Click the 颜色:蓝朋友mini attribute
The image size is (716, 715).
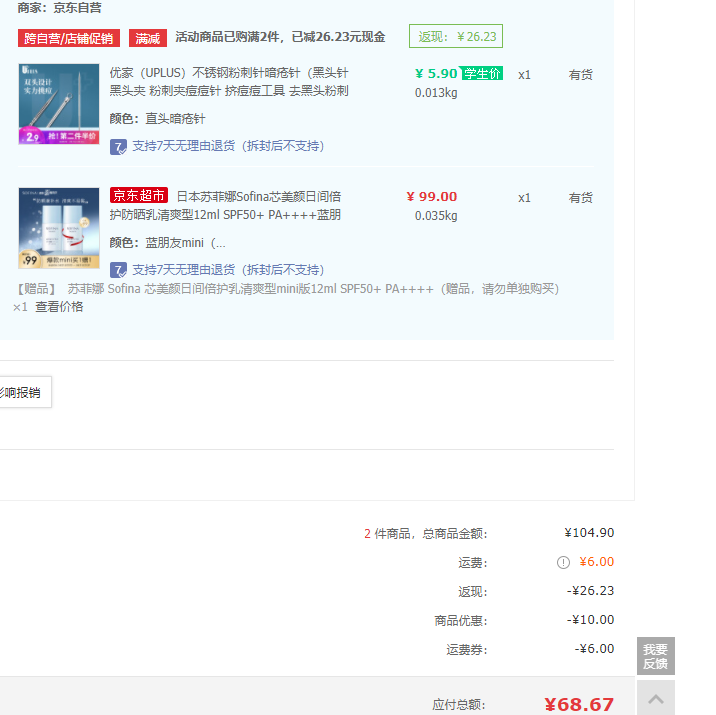click(x=168, y=243)
